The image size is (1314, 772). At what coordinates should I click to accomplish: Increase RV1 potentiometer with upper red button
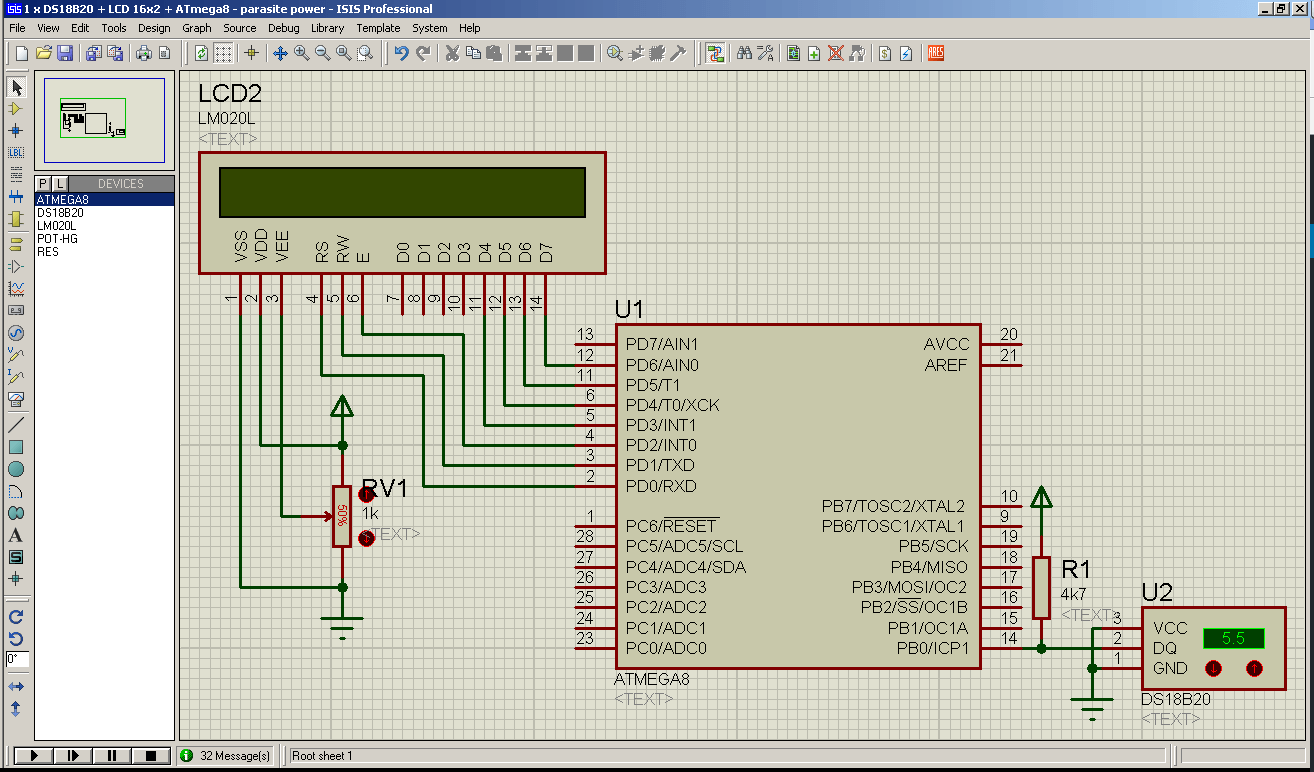tap(366, 495)
